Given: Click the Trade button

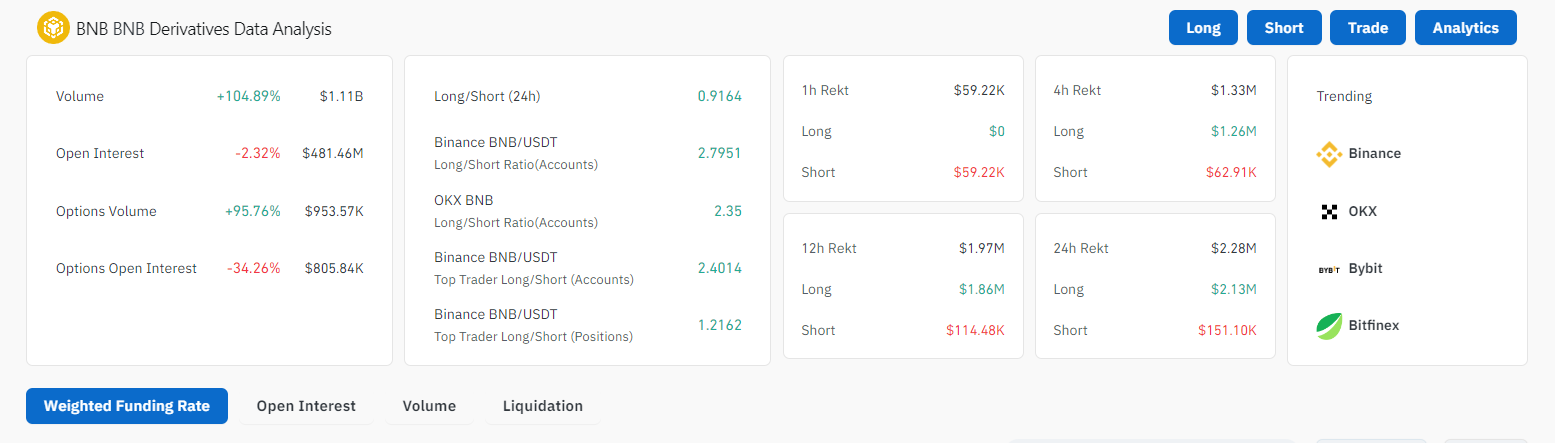Looking at the screenshot, I should [1367, 28].
